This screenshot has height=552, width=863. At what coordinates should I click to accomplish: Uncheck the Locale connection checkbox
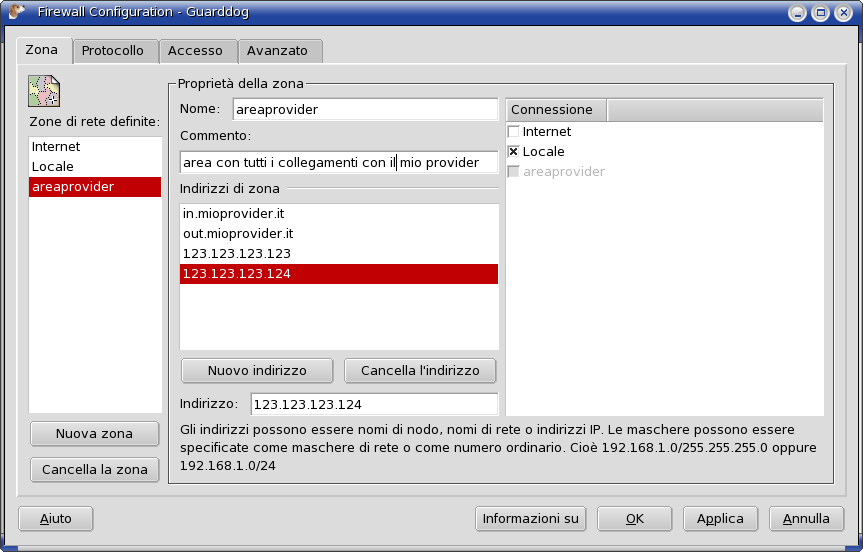click(x=514, y=152)
